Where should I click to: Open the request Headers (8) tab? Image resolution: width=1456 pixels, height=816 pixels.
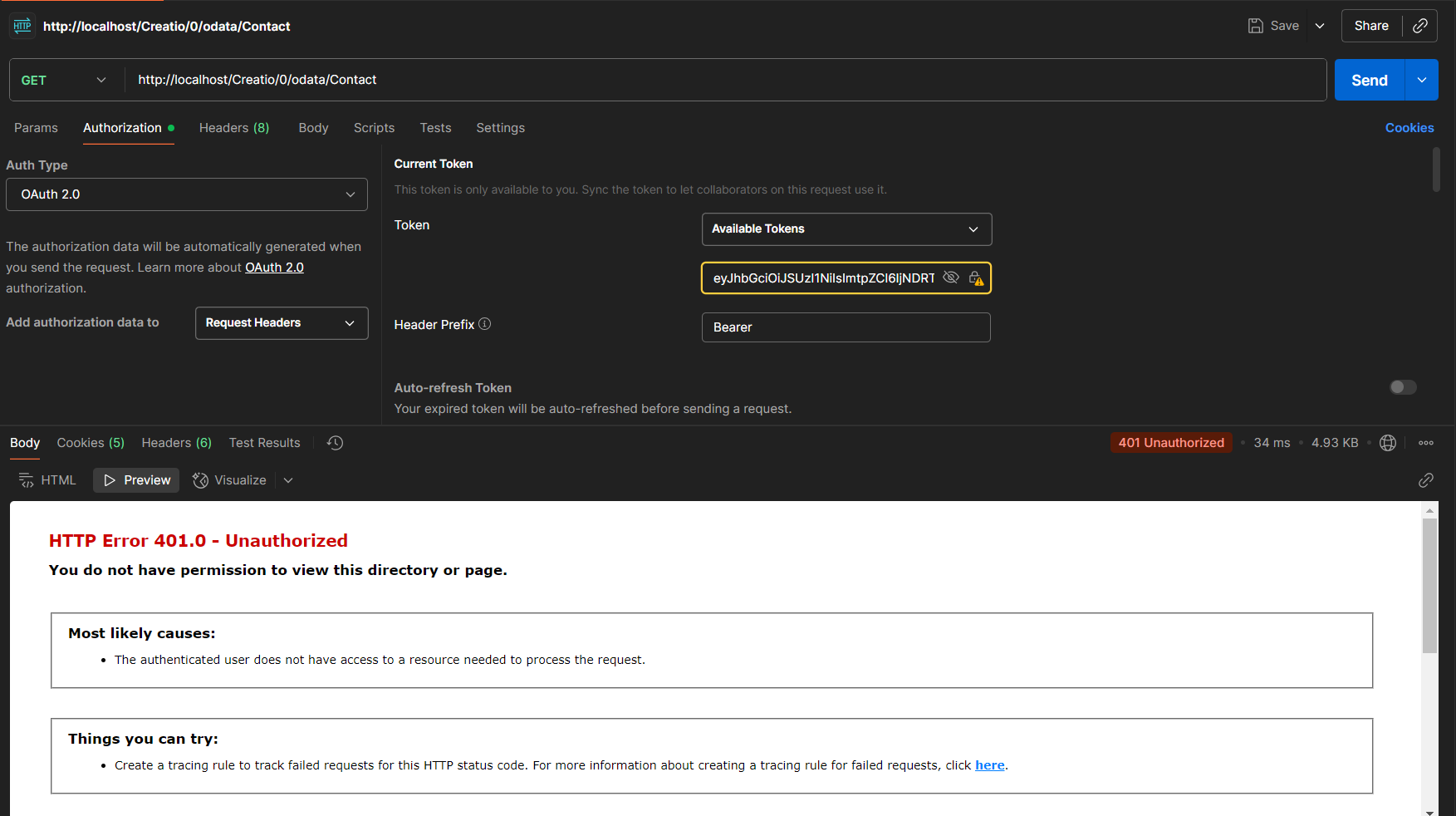point(234,128)
